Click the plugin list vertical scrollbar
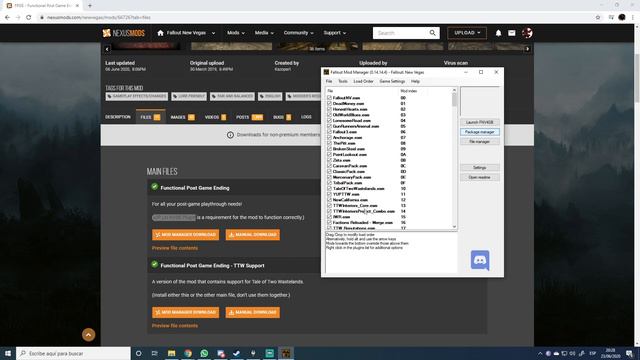 point(454,159)
